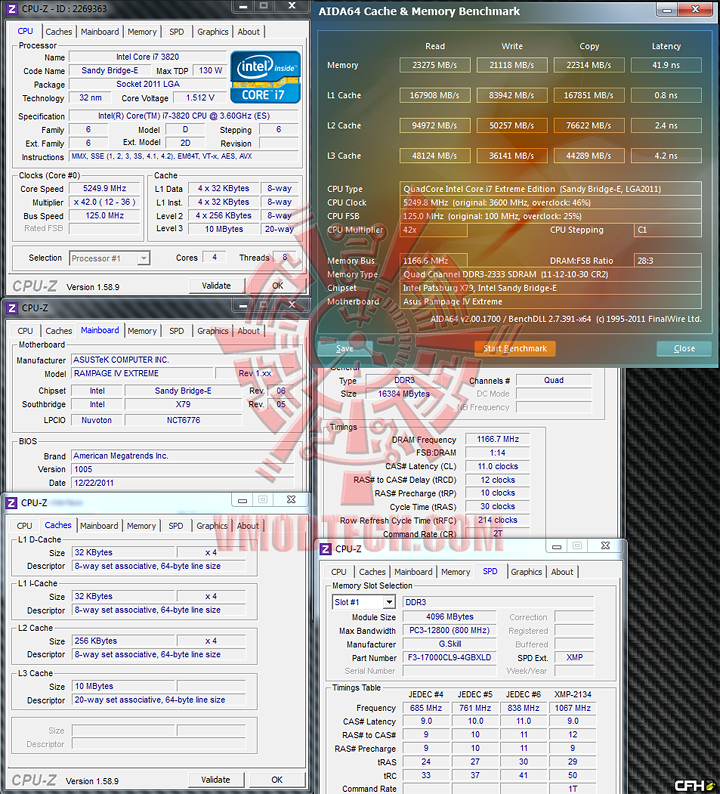720x794 pixels.
Task: Click the Name field Intel Core i7 3820
Action: (x=147, y=57)
